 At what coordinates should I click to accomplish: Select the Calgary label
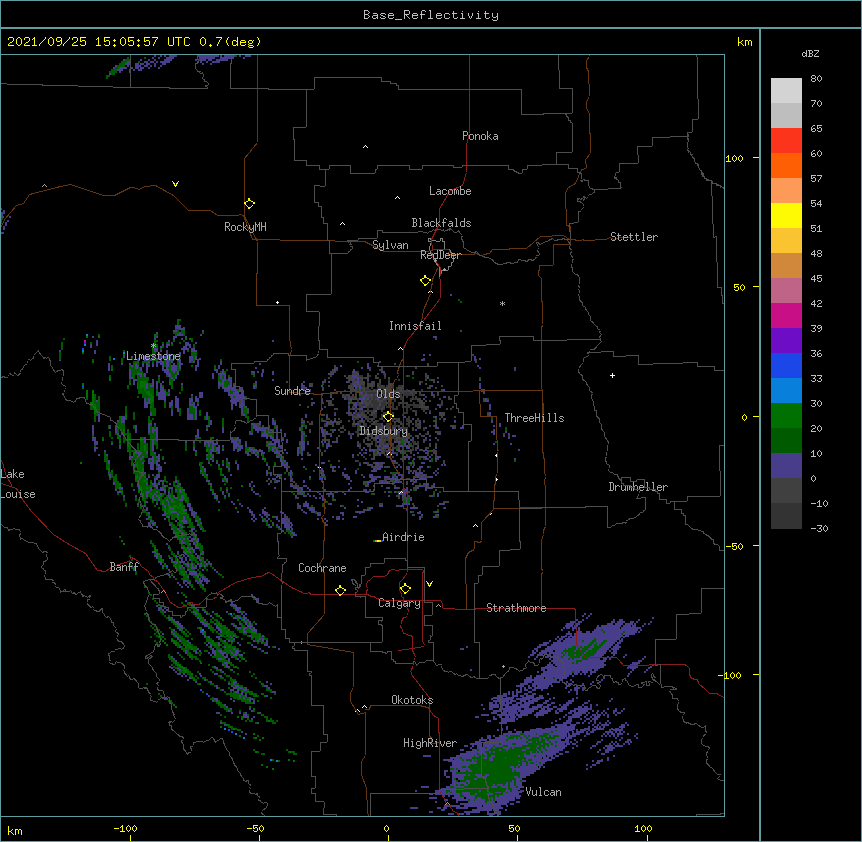pos(400,603)
